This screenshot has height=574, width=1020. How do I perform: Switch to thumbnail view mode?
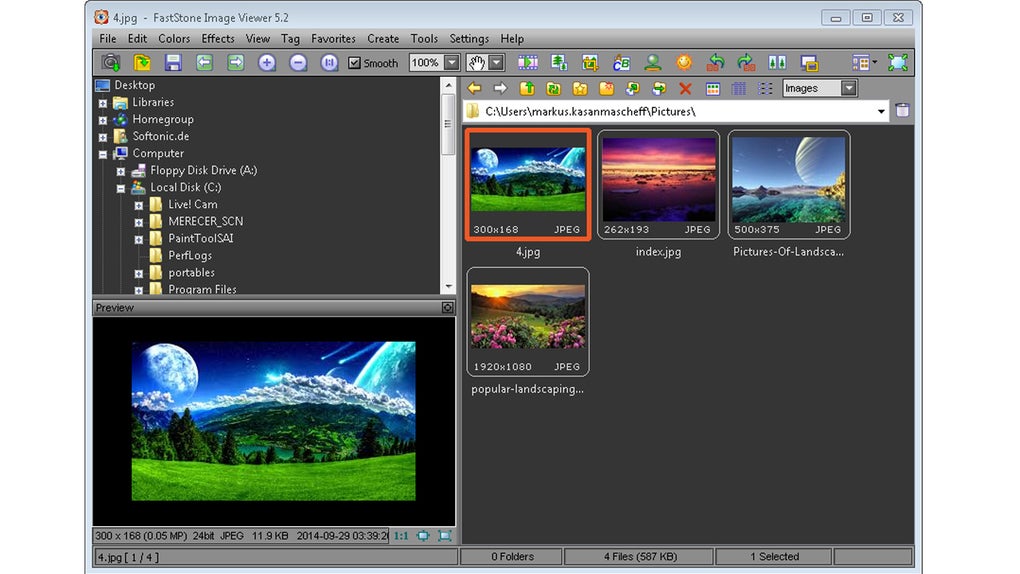click(713, 89)
